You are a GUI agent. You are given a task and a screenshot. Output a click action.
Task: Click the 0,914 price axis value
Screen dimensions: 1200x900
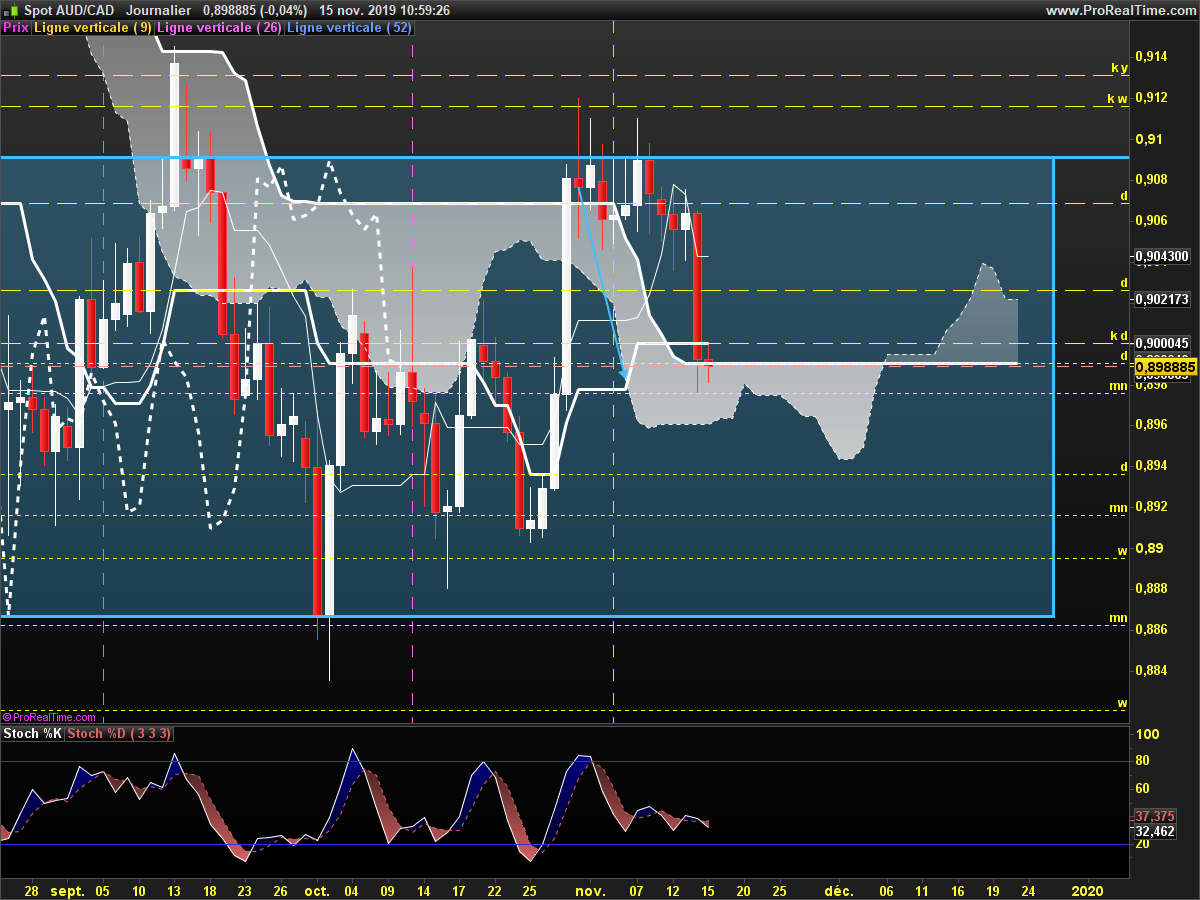1151,57
